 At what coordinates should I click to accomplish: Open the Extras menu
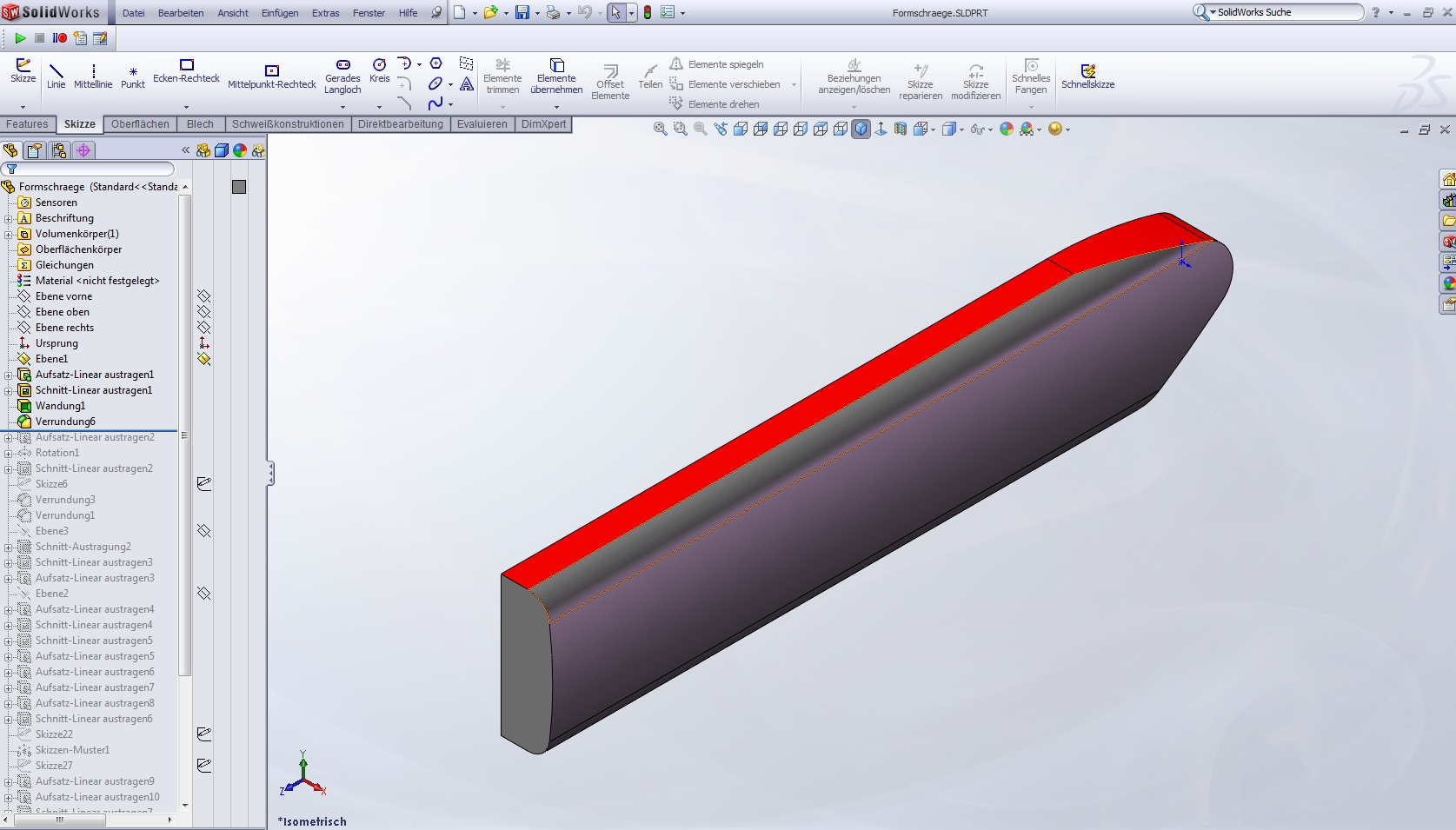click(x=326, y=13)
